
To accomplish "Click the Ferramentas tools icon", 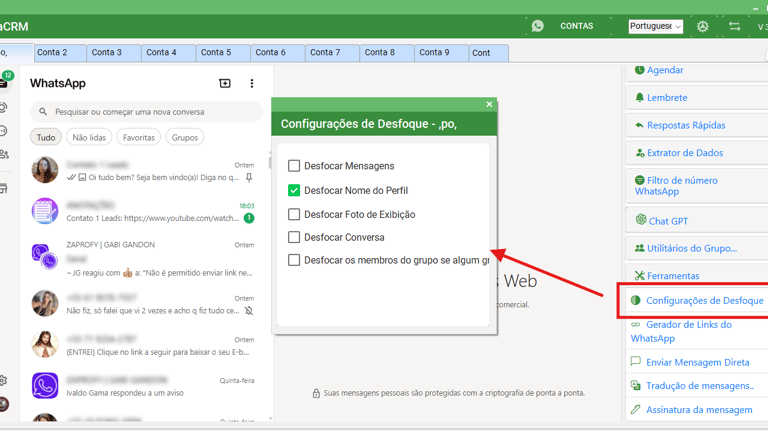I will [639, 276].
